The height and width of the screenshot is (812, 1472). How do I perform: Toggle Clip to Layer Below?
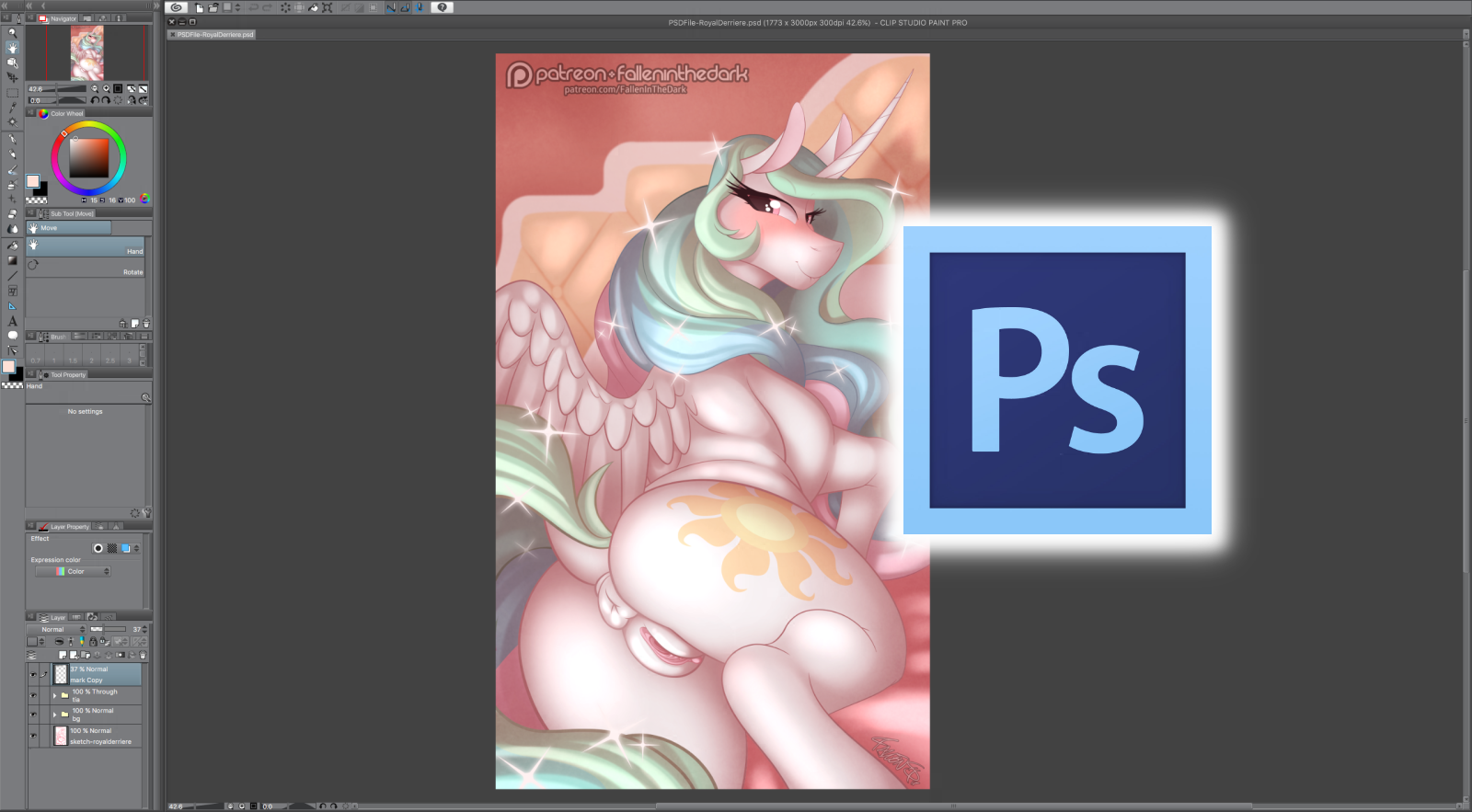[x=59, y=641]
